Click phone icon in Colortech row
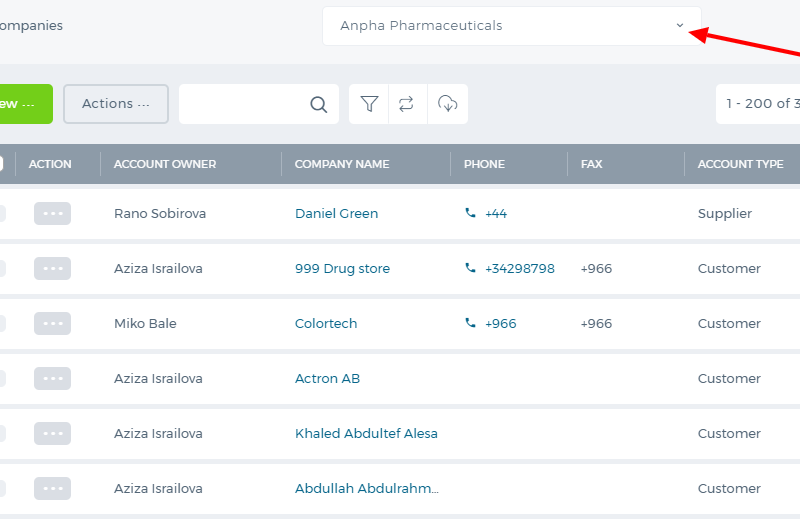The image size is (800, 528). [470, 323]
